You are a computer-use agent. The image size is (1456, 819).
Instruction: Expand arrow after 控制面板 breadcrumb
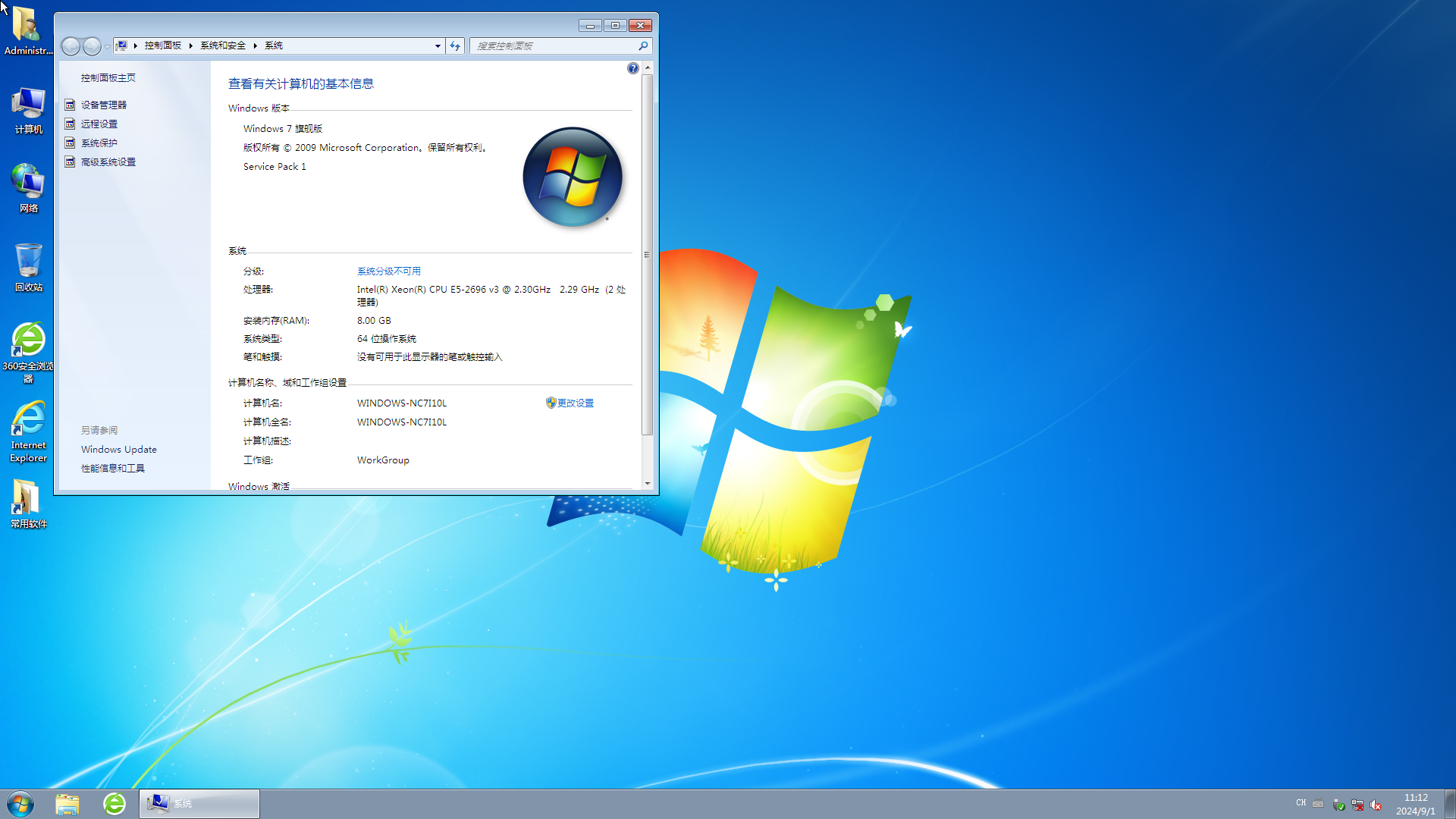click(190, 45)
